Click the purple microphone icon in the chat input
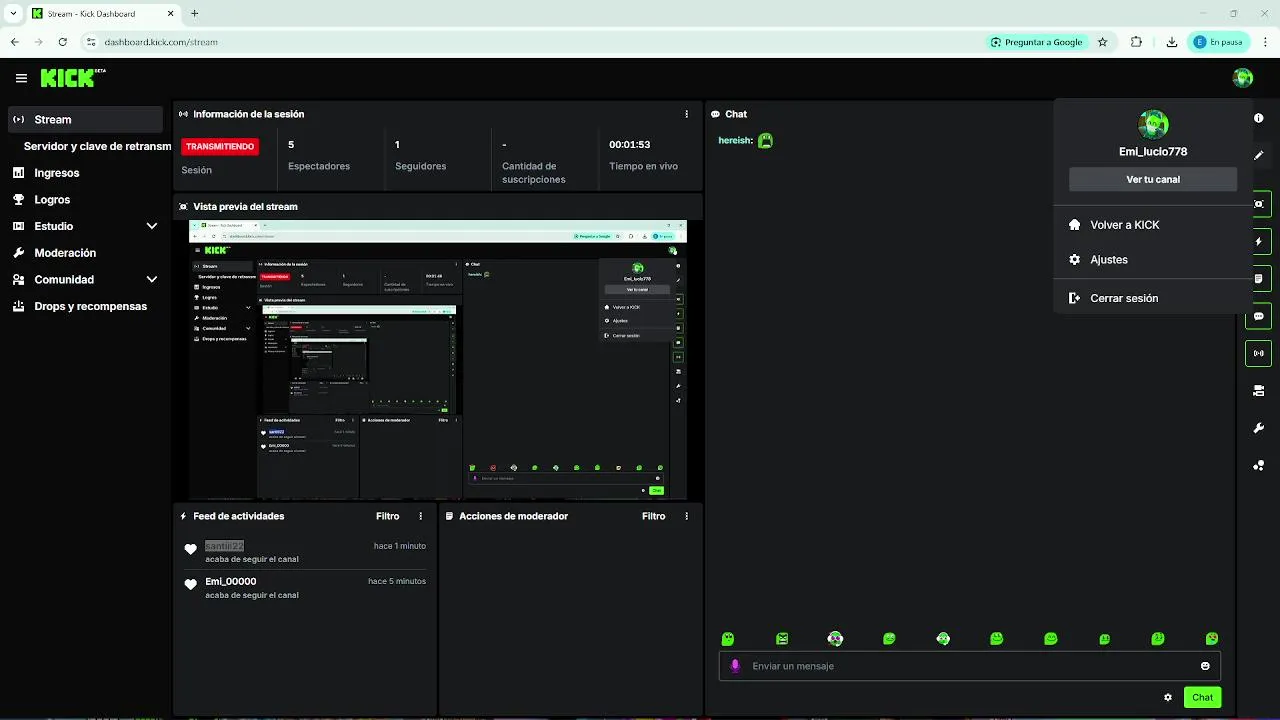The height and width of the screenshot is (720, 1280). 736,666
